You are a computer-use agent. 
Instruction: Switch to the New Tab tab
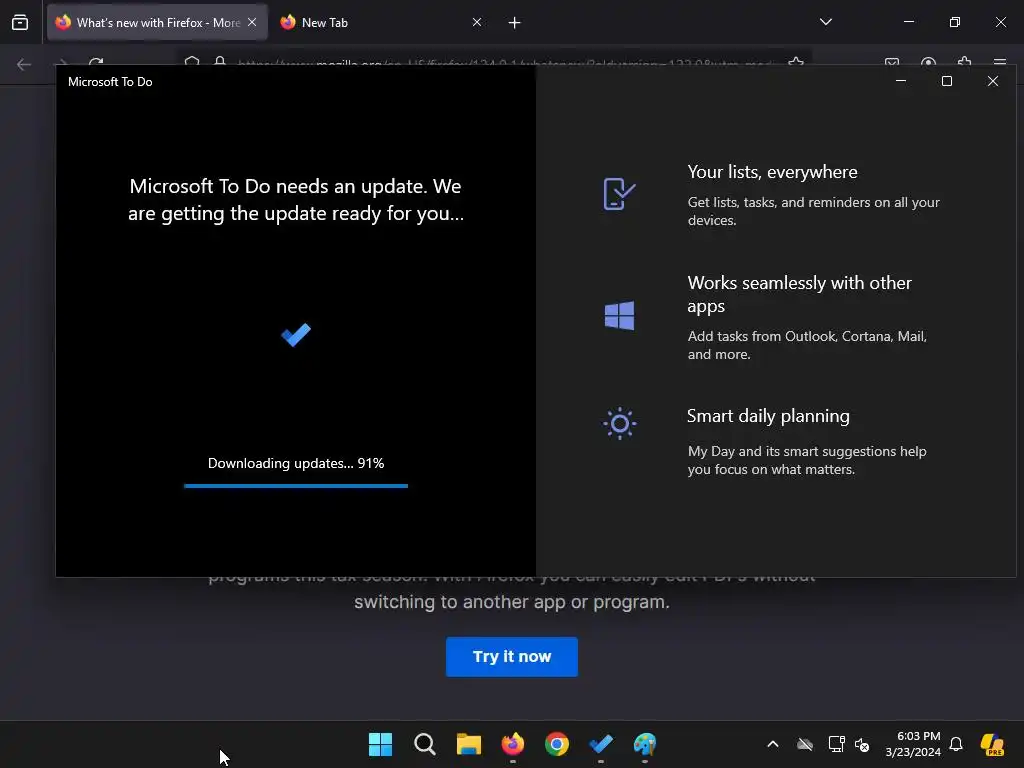[381, 22]
